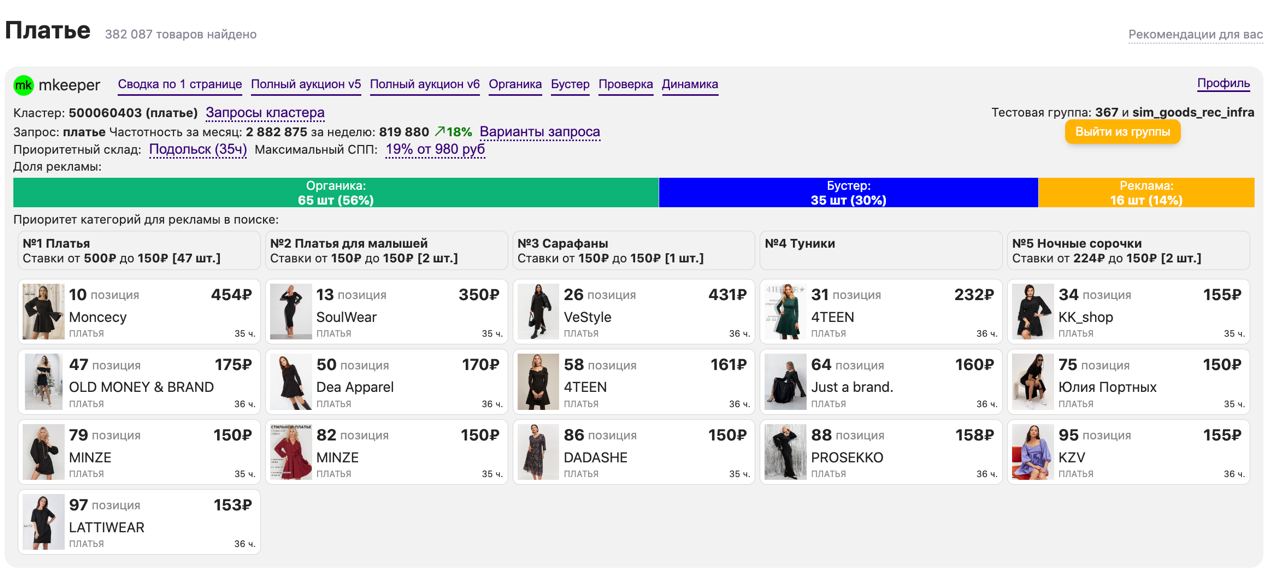Click the green Органика share bar segment

click(336, 193)
